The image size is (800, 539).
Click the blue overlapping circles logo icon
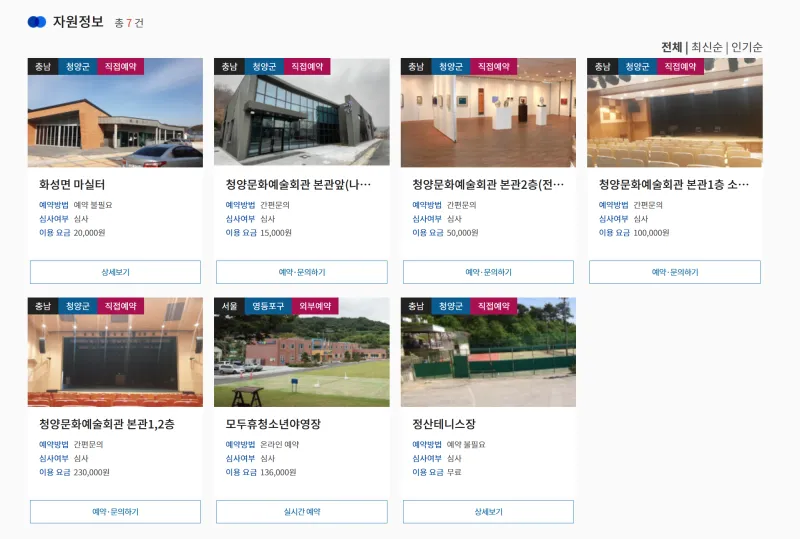point(37,22)
